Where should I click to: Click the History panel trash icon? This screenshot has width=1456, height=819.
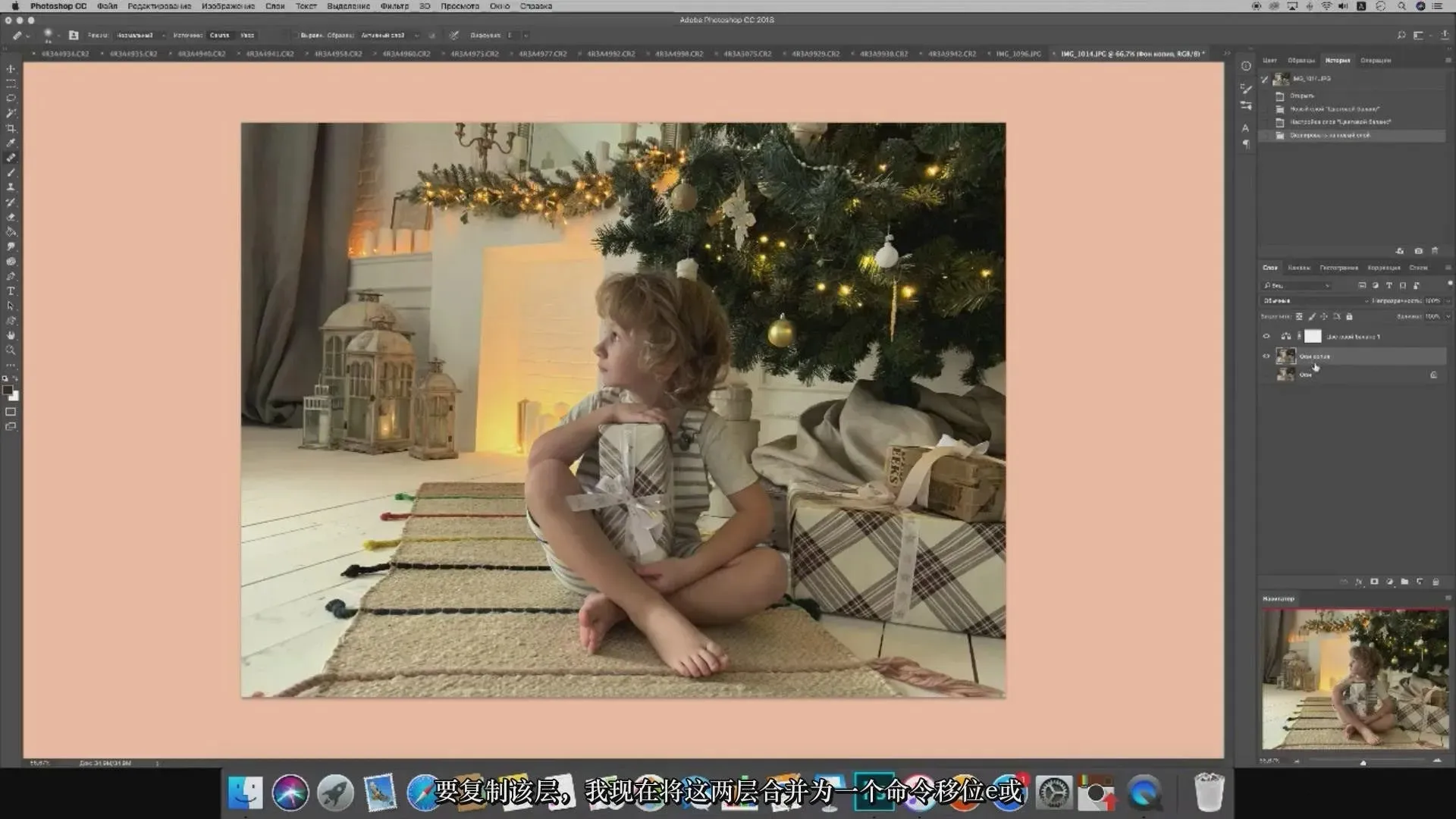pyautogui.click(x=1435, y=251)
